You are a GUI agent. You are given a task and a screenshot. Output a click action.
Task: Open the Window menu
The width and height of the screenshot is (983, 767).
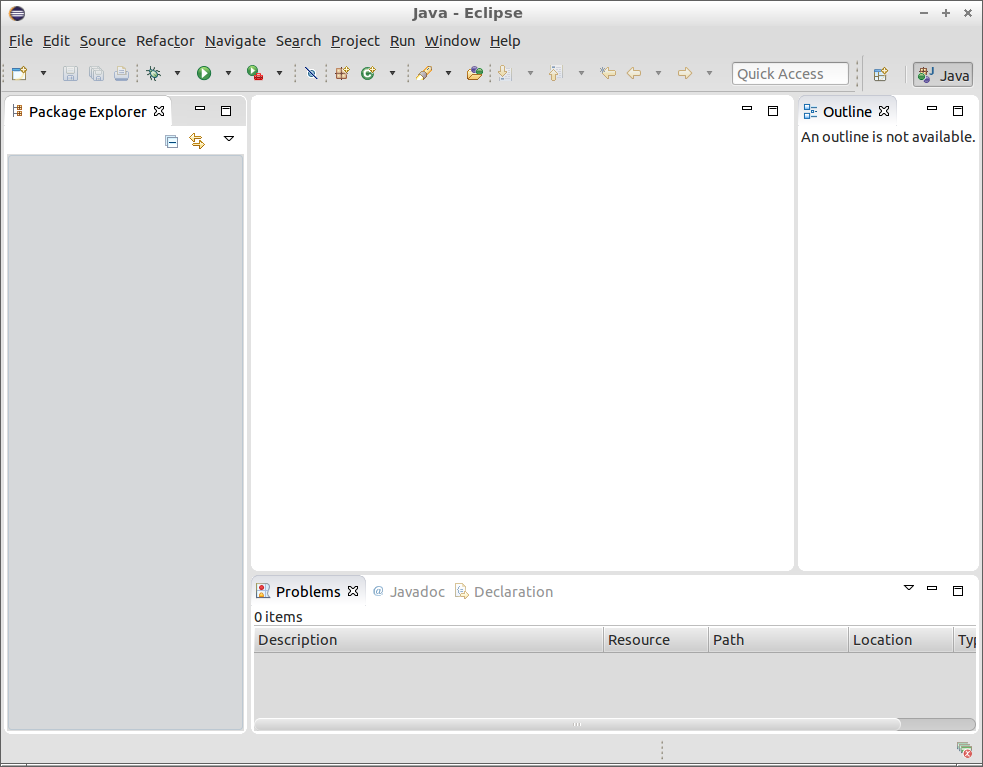click(x=453, y=41)
